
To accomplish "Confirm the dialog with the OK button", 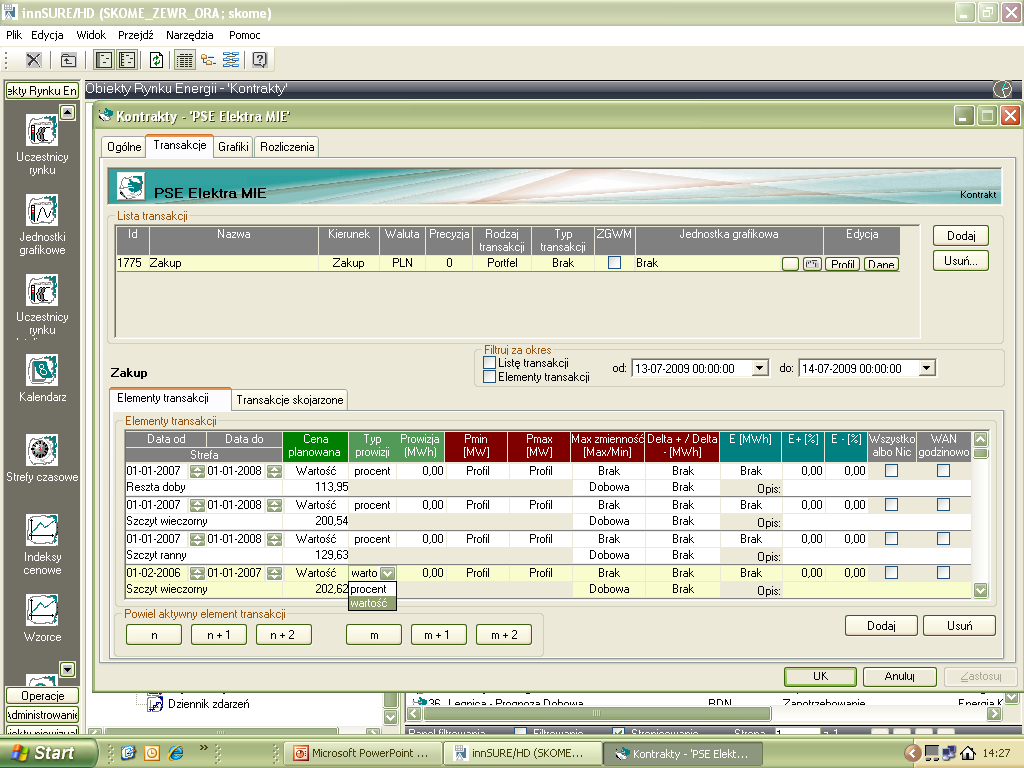I will (x=820, y=676).
